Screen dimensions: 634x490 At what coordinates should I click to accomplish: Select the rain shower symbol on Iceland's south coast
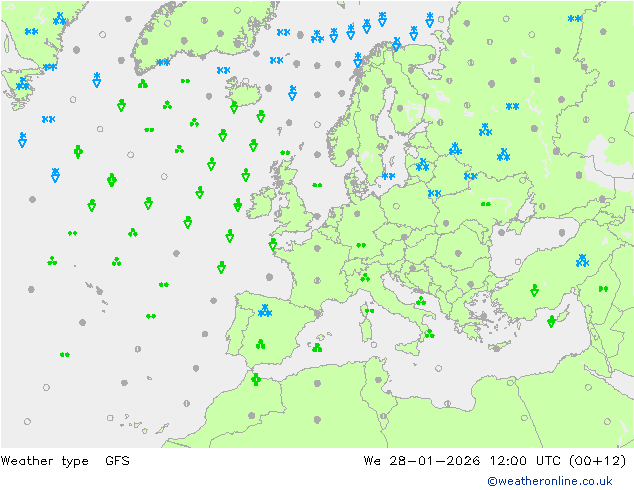[234, 107]
